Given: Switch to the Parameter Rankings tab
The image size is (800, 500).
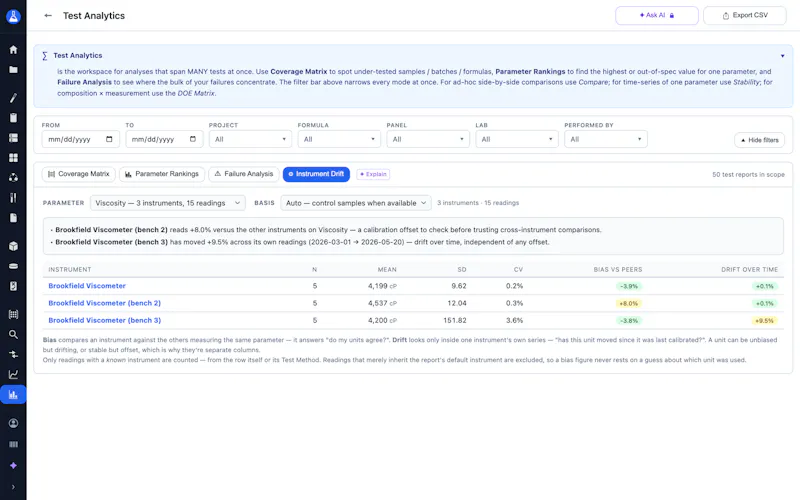Looking at the screenshot, I should pos(162,174).
